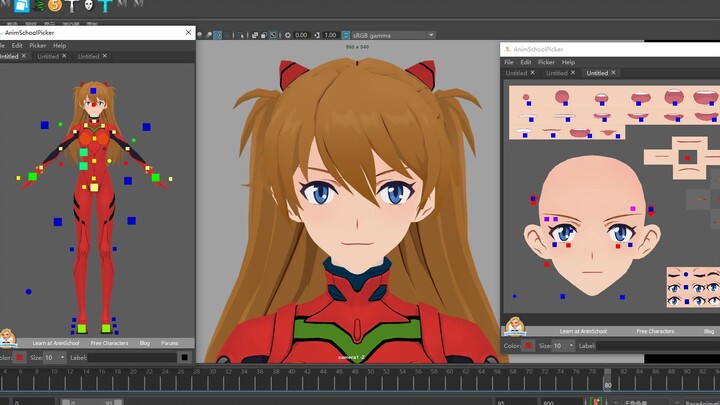Switch to third Untitled tab in left picker

click(88, 56)
